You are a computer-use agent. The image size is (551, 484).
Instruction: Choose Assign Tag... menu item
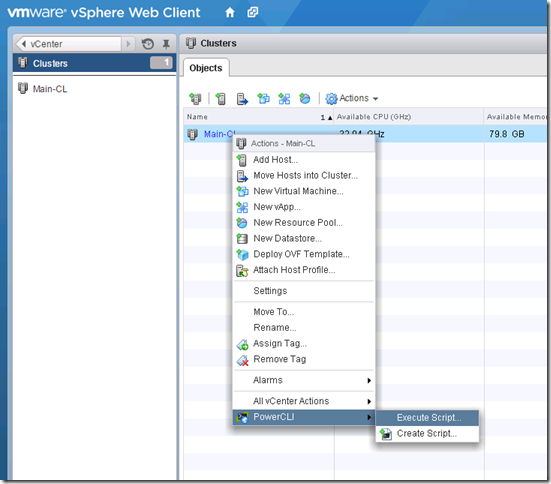click(x=304, y=343)
